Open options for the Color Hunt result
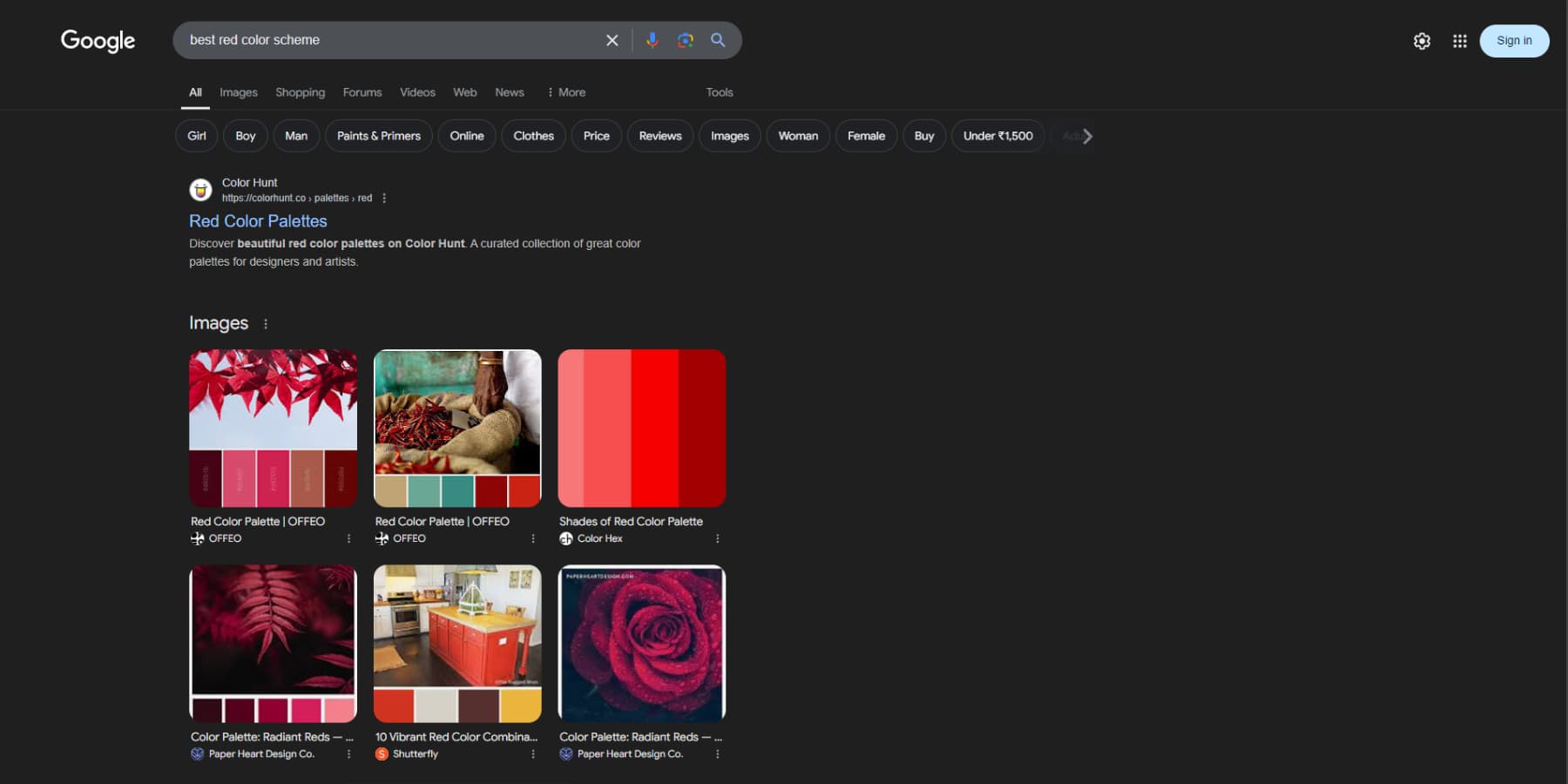This screenshot has width=1568, height=784. [x=383, y=198]
